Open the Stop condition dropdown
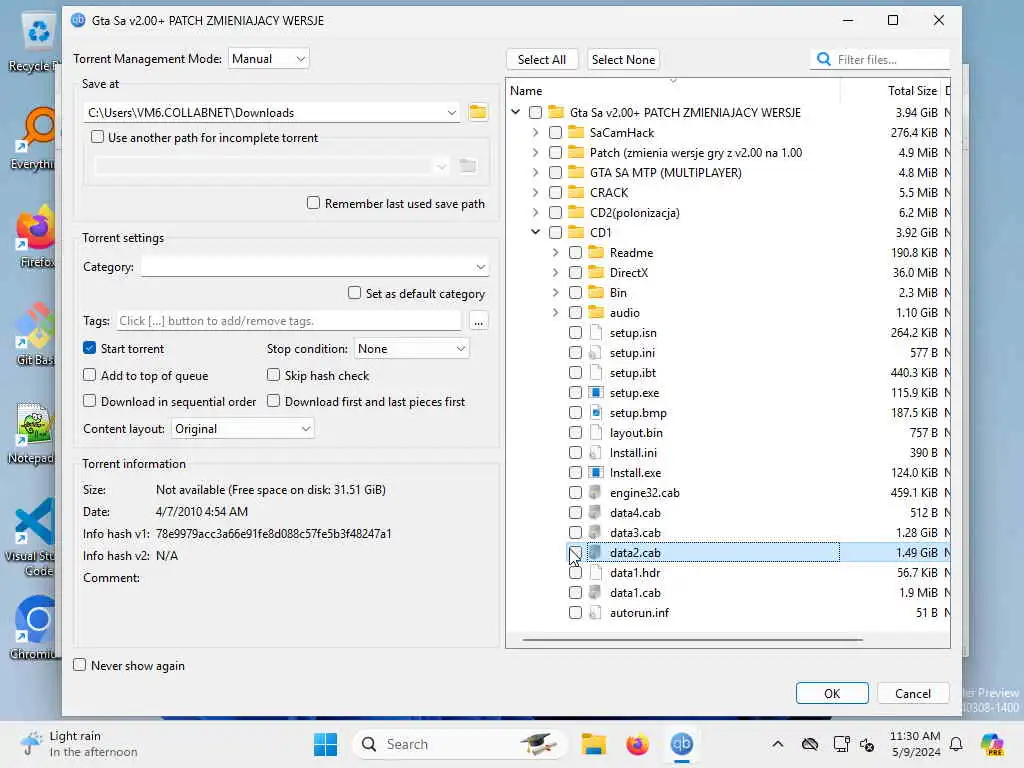This screenshot has height=768, width=1024. pyautogui.click(x=411, y=349)
